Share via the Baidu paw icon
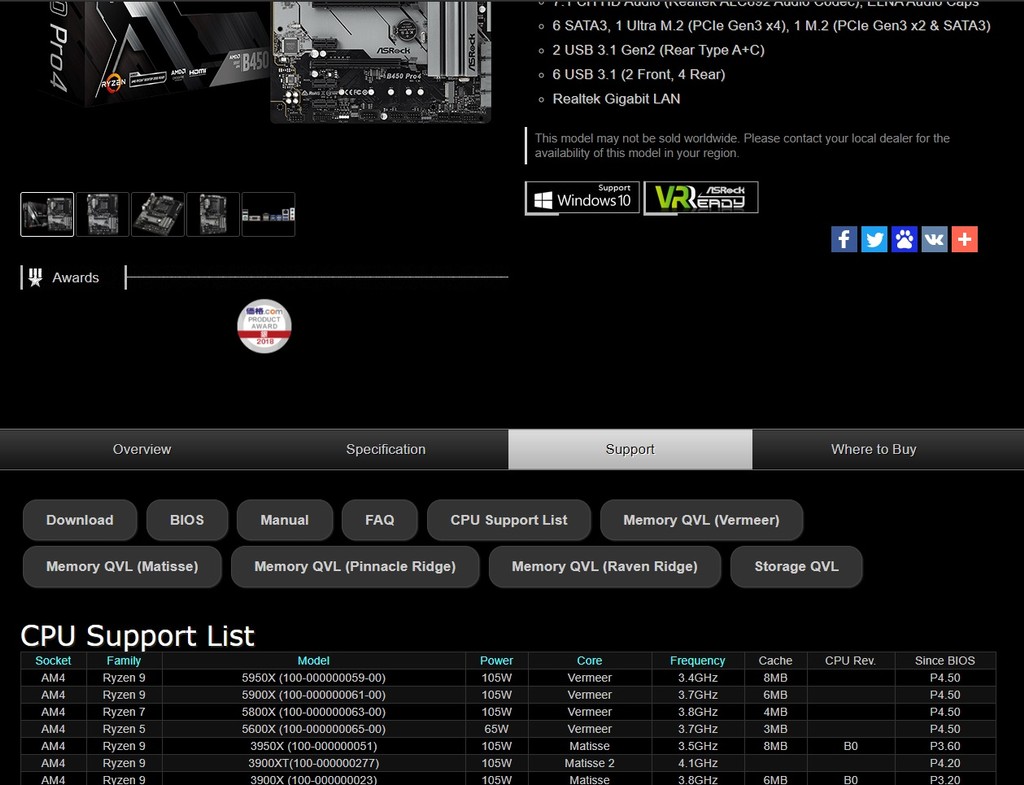The height and width of the screenshot is (785, 1024). [904, 239]
